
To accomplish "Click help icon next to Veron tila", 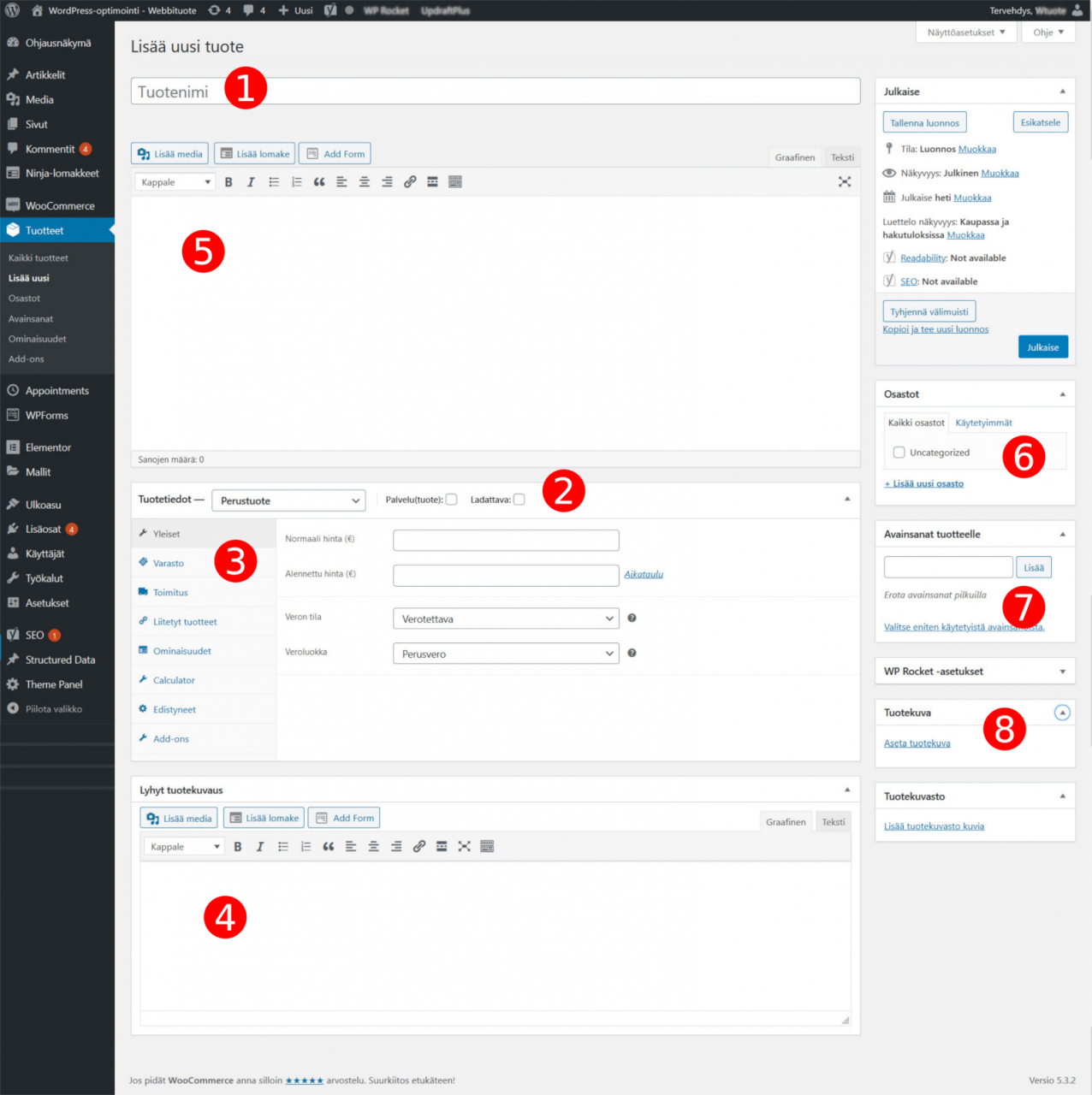I will click(x=632, y=618).
